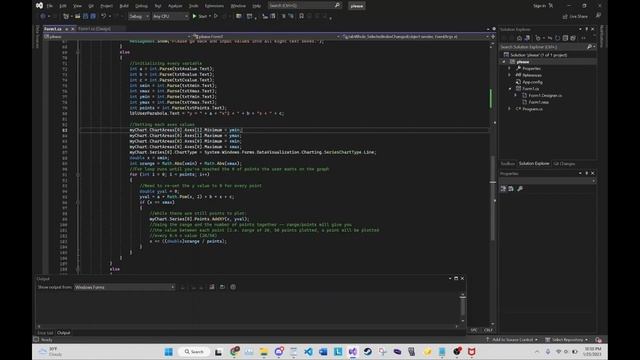This screenshot has width=640, height=360.
Task: Click the bookmark toolbar icon
Action: tap(301, 16)
